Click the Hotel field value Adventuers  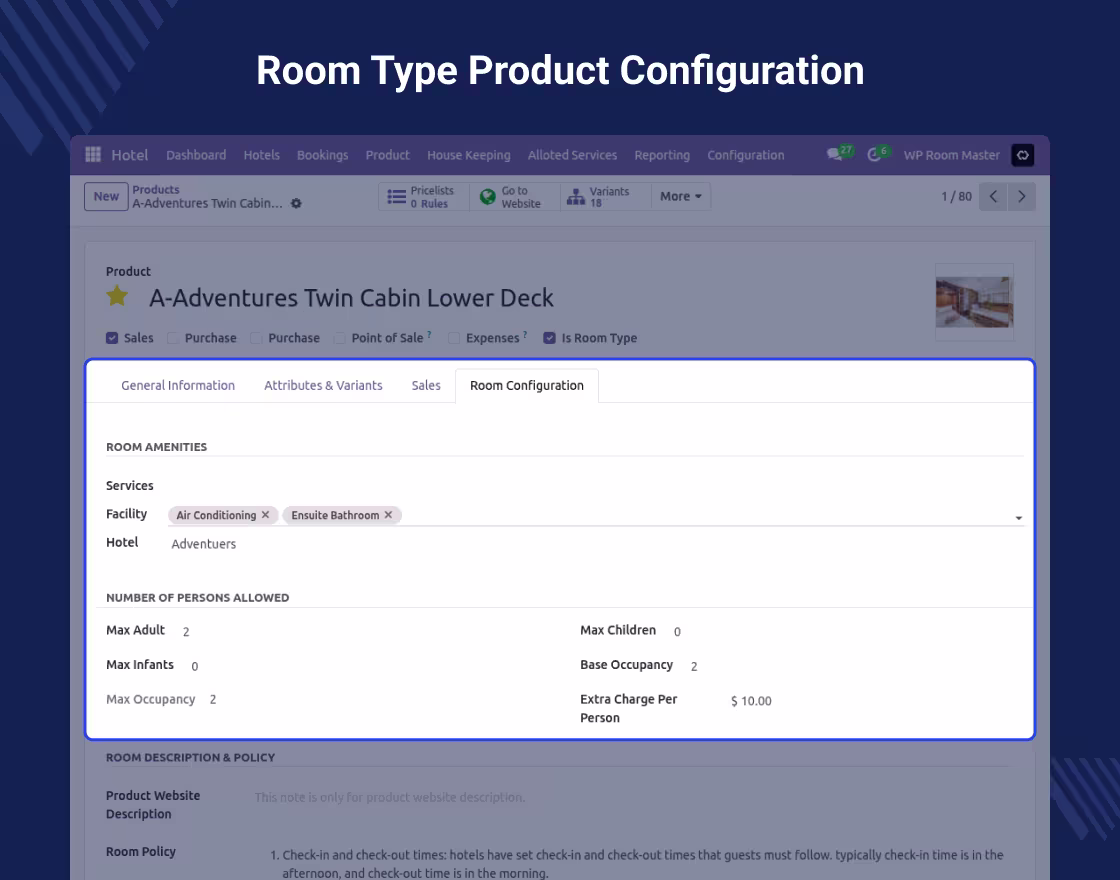(204, 544)
